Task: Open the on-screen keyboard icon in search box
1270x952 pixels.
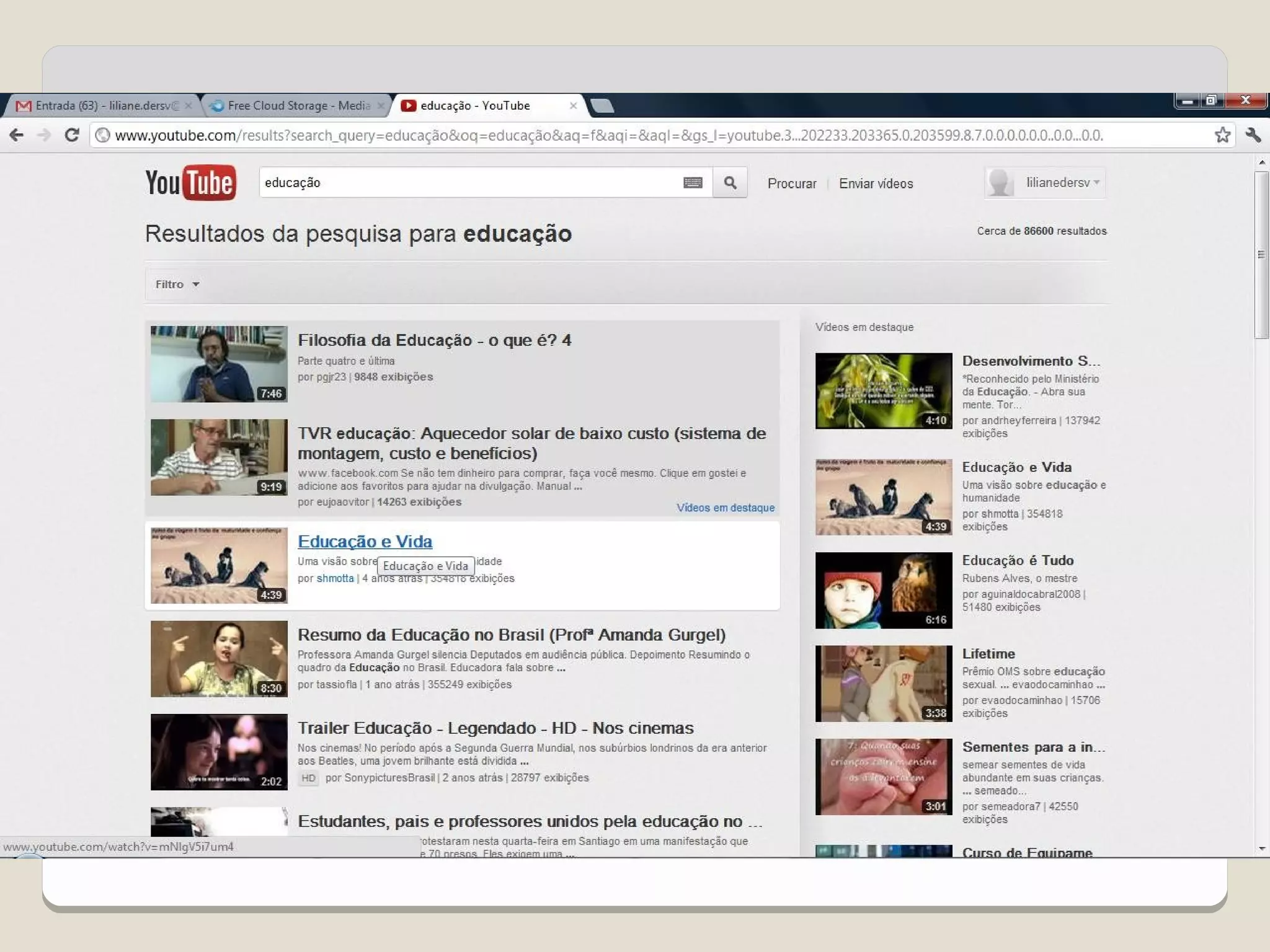Action: pos(693,182)
